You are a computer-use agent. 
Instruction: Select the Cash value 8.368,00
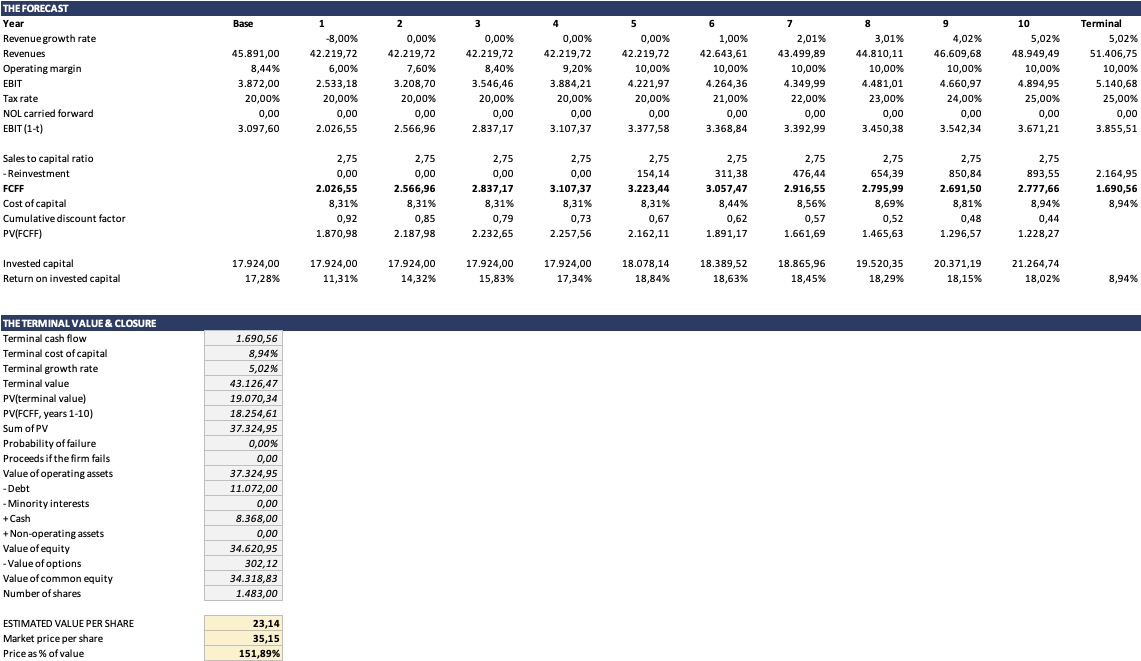tap(243, 518)
